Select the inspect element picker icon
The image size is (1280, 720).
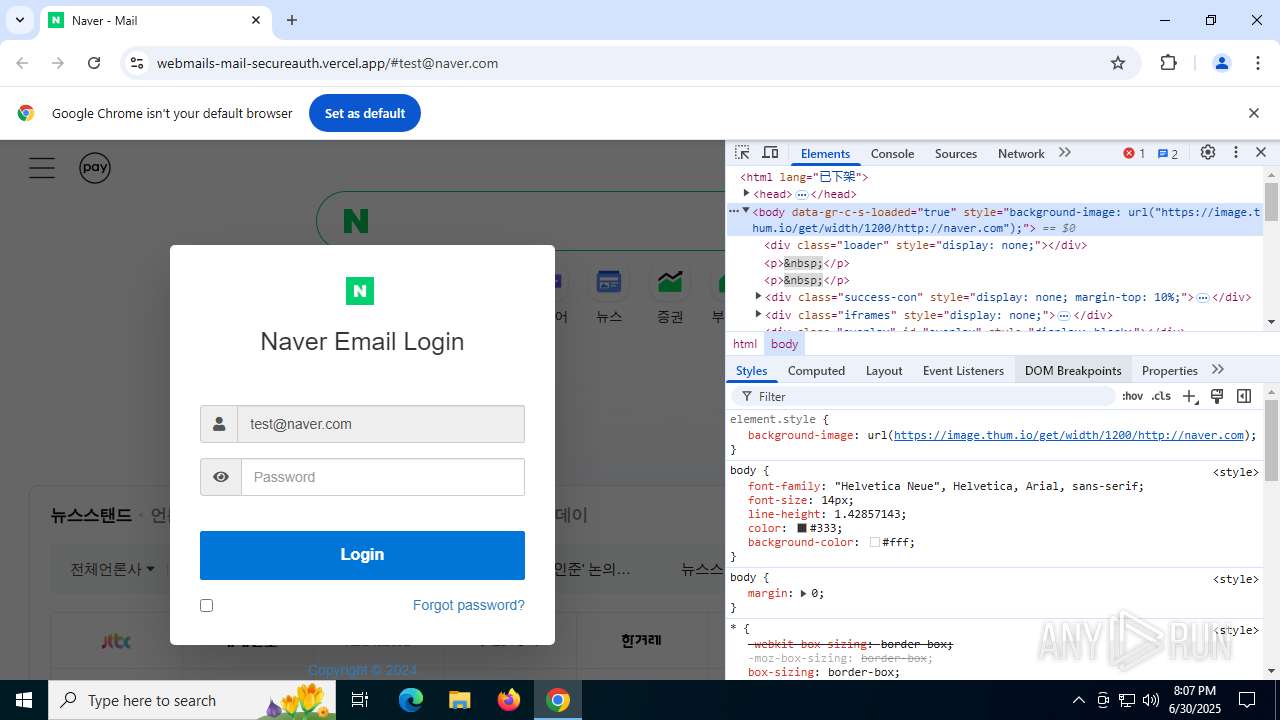pyautogui.click(x=742, y=153)
